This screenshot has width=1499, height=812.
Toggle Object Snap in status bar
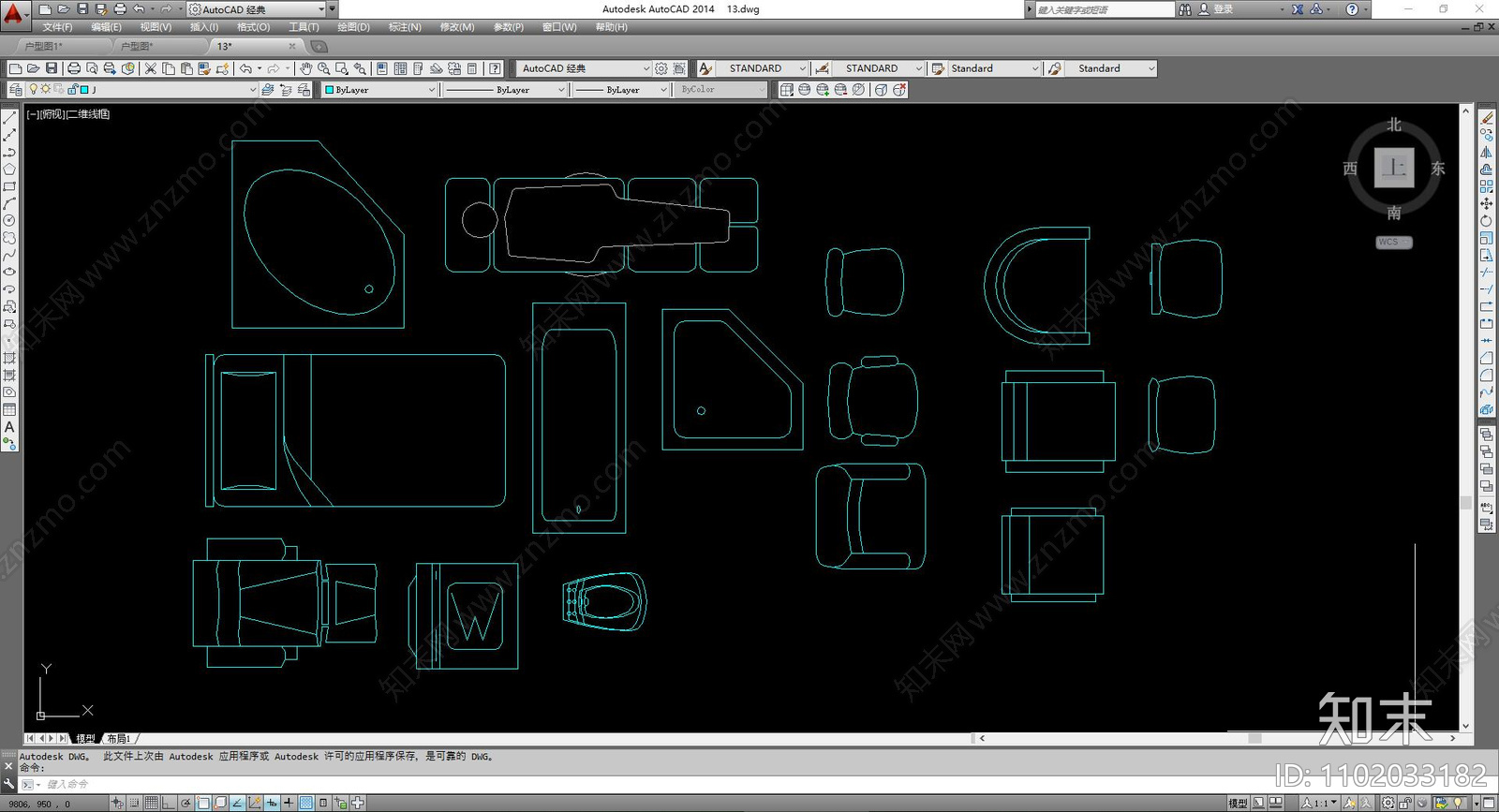(x=204, y=804)
